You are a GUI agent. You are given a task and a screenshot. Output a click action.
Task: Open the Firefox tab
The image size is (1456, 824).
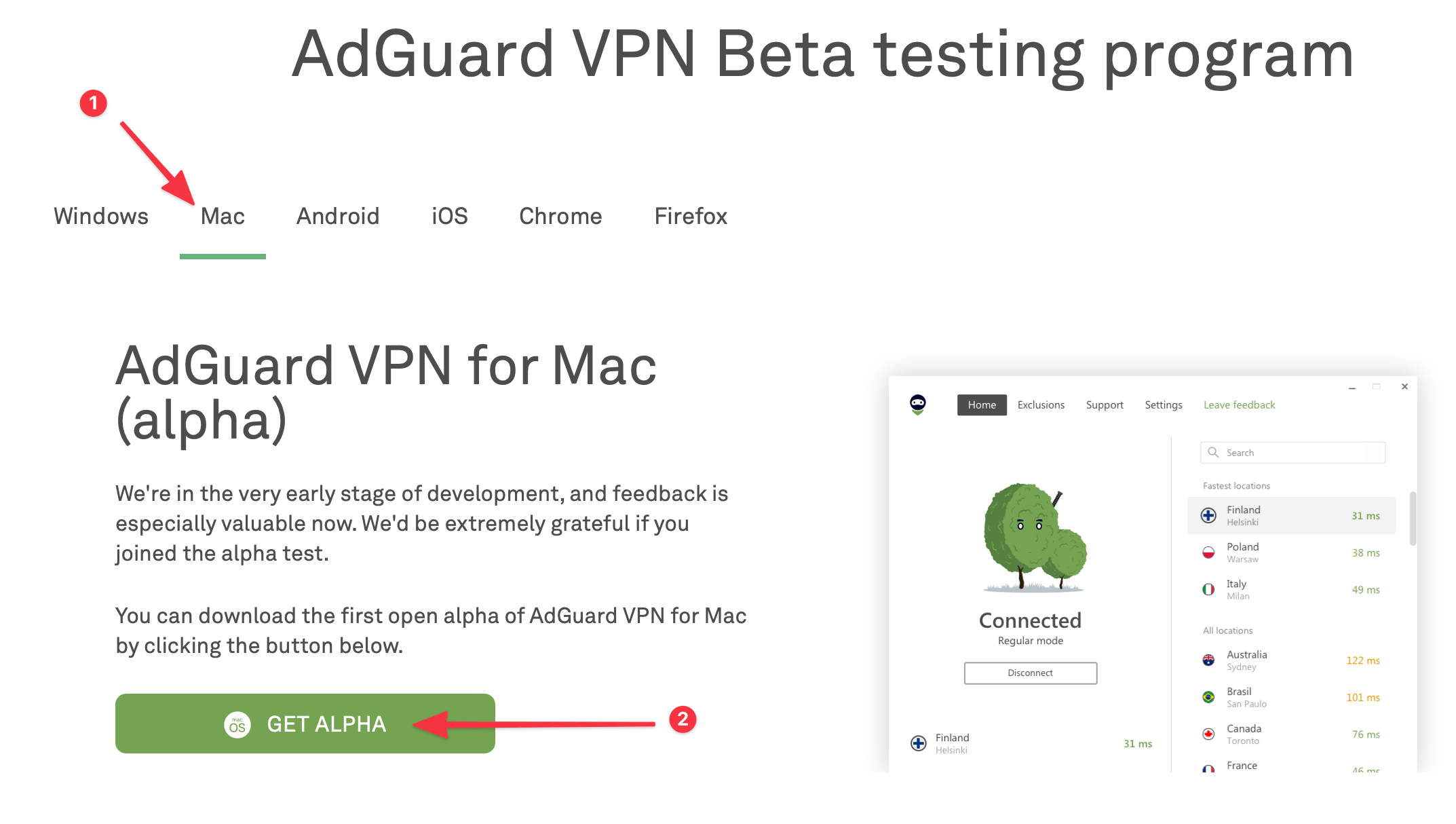(691, 216)
